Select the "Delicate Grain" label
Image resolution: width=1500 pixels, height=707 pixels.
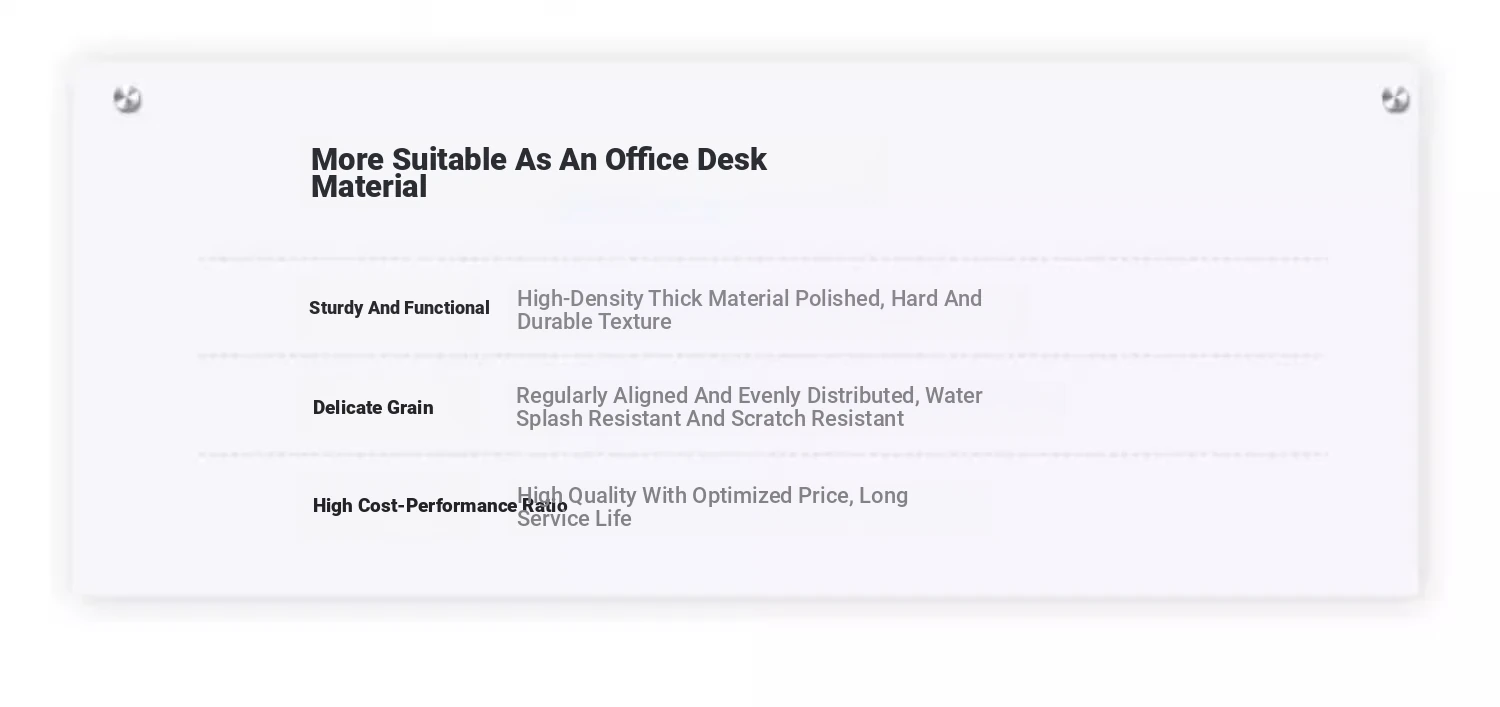coord(373,408)
